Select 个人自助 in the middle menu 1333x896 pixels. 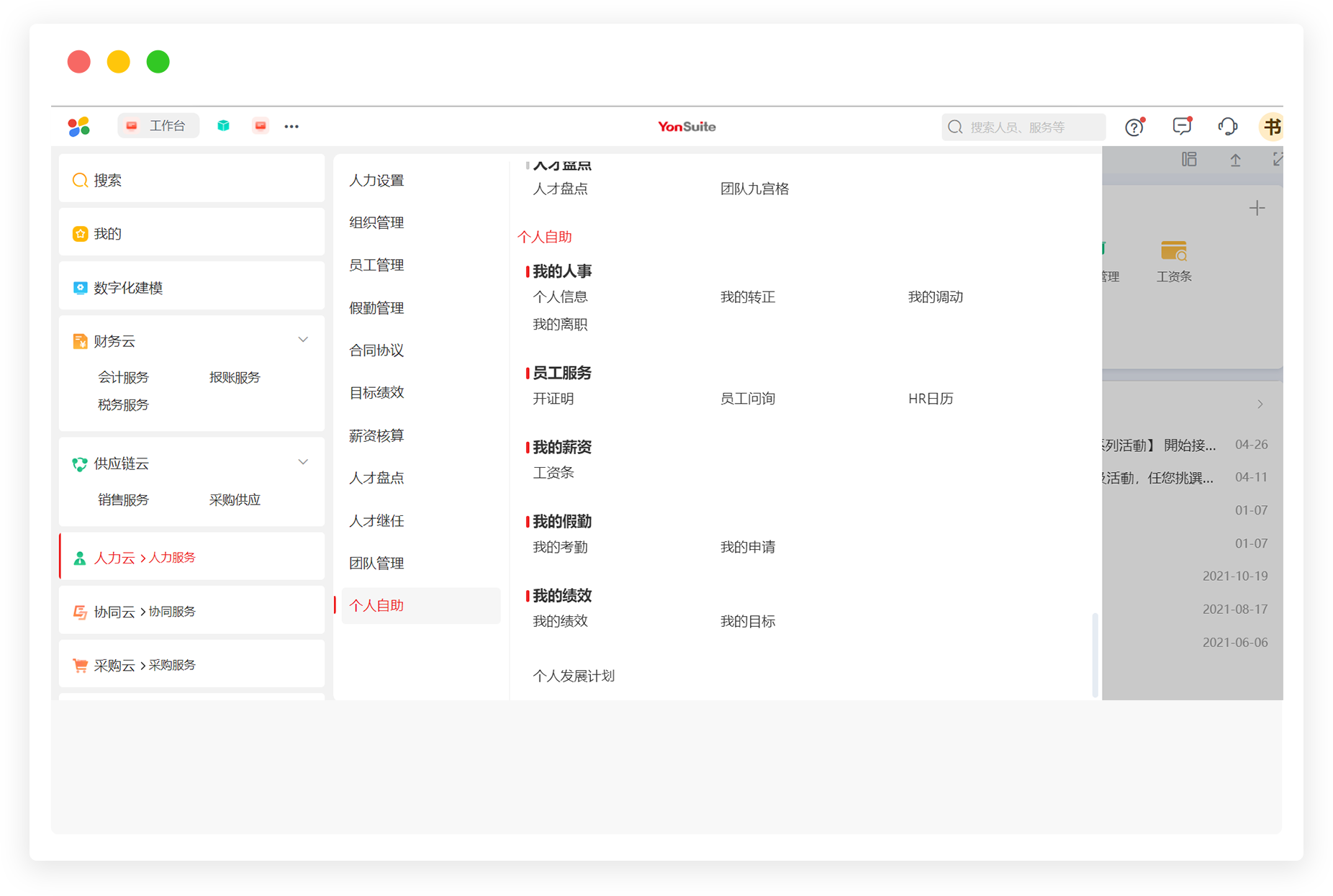pos(420,606)
